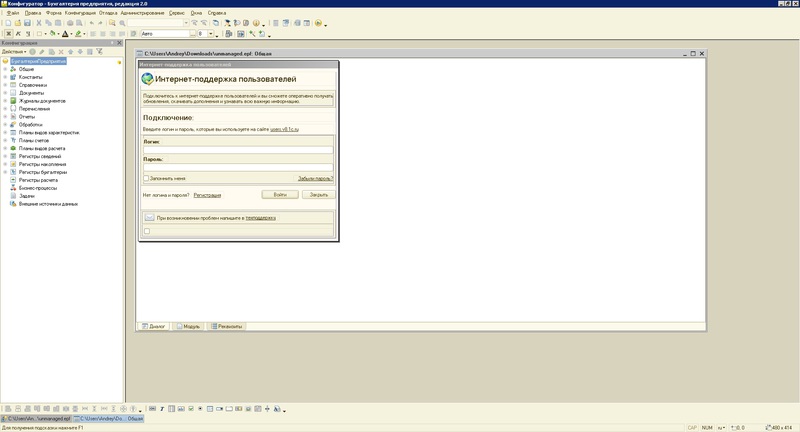Expand the Отчеты tree node
The width and height of the screenshot is (800, 432).
[5, 116]
